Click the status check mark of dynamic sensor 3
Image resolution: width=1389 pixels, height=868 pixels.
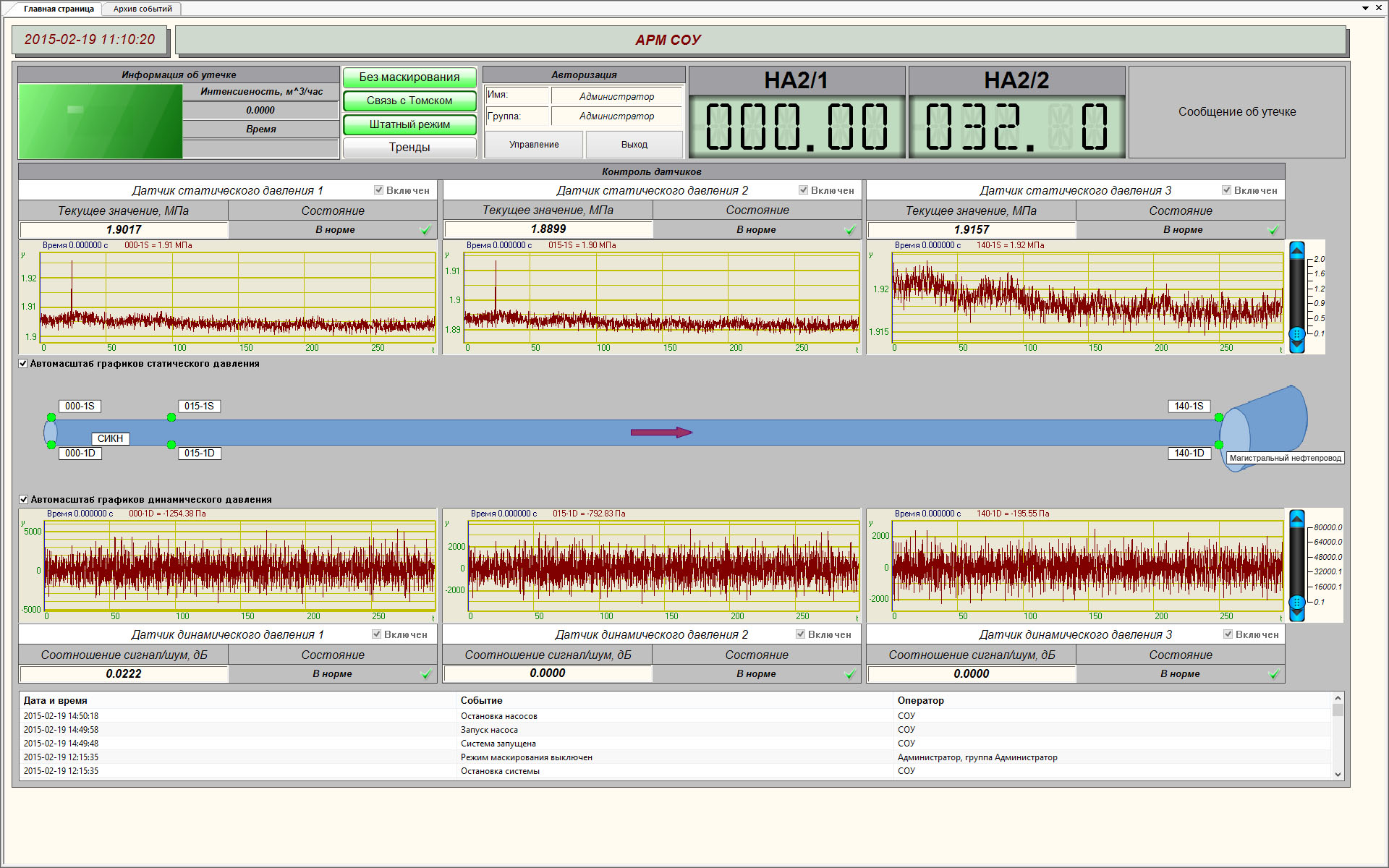click(x=1273, y=674)
